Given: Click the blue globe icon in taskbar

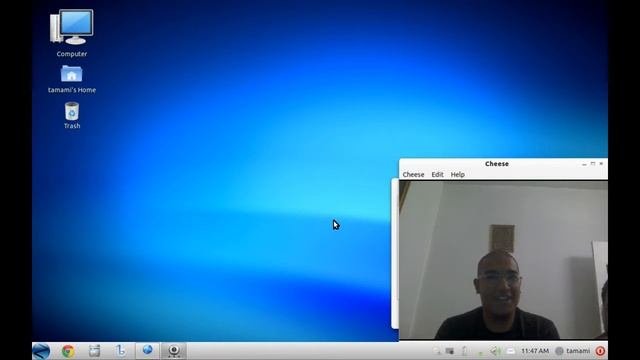Looking at the screenshot, I should pyautogui.click(x=147, y=350).
